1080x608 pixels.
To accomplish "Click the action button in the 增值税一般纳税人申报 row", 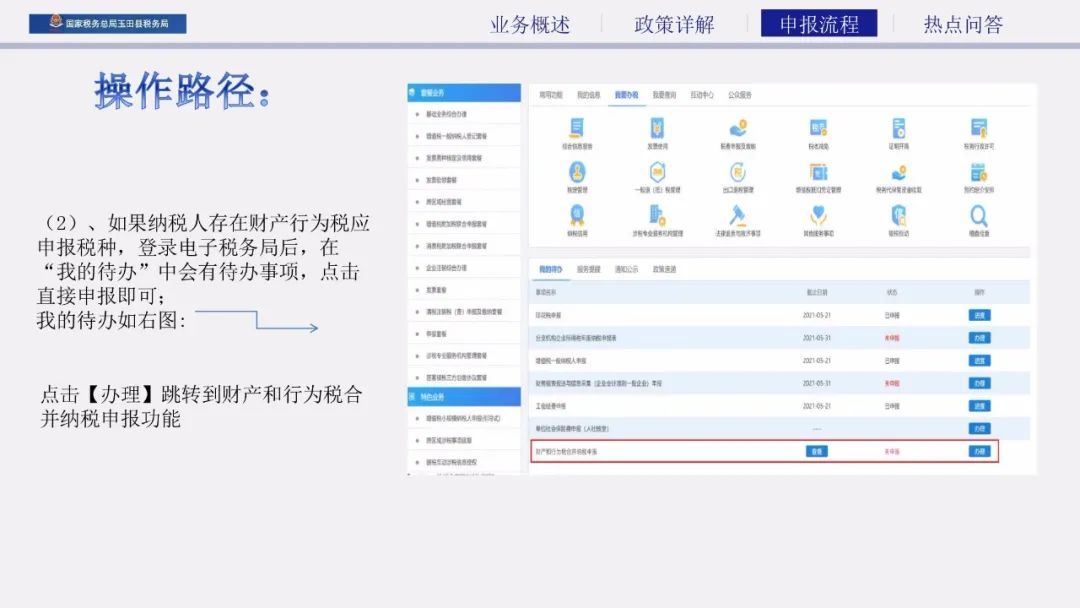I will pyautogui.click(x=979, y=361).
